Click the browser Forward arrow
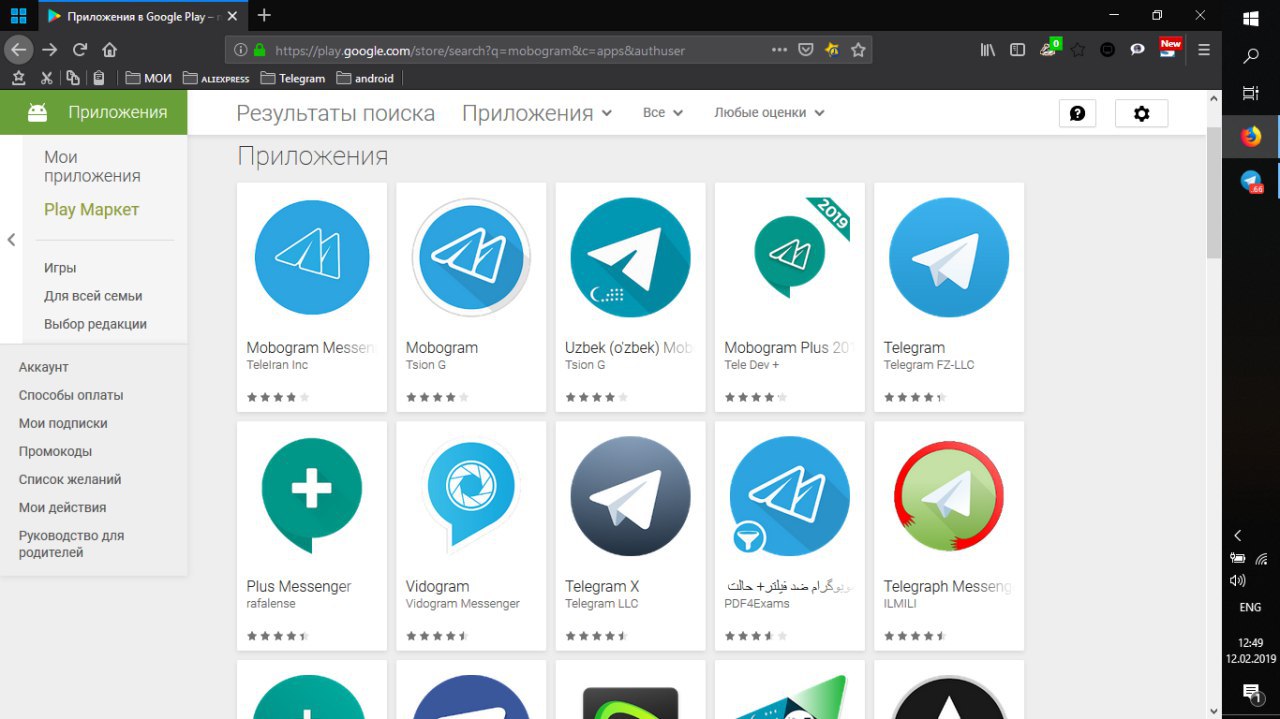This screenshot has width=1280, height=719. click(49, 49)
